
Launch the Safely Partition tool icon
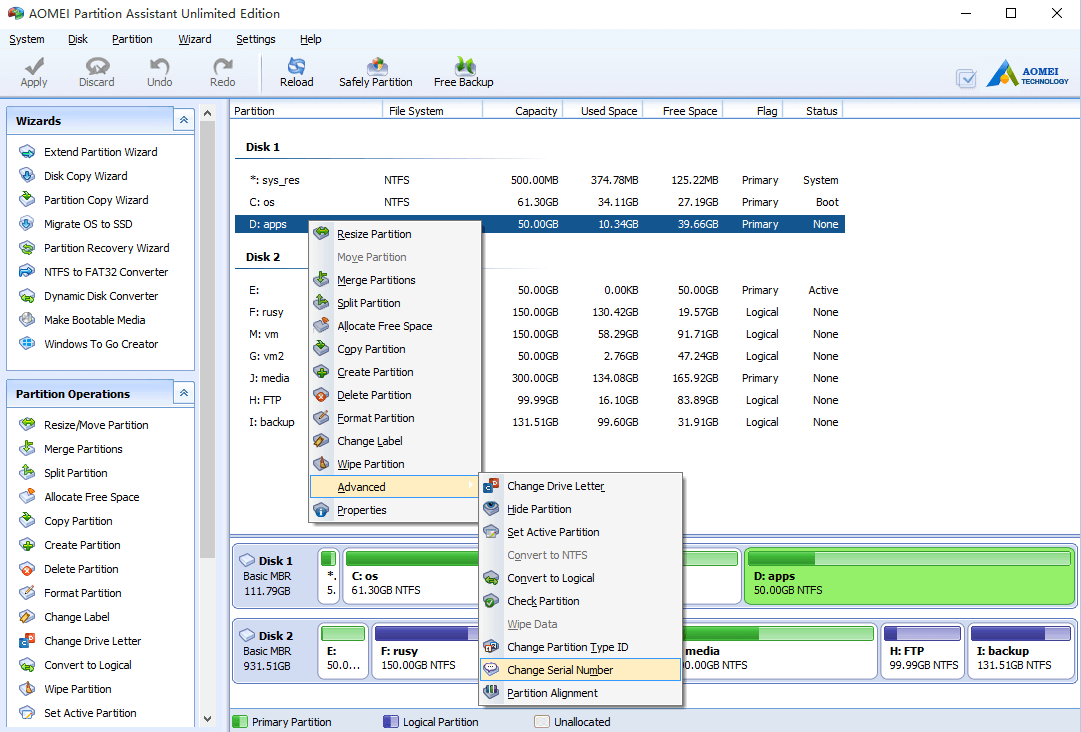pyautogui.click(x=376, y=66)
